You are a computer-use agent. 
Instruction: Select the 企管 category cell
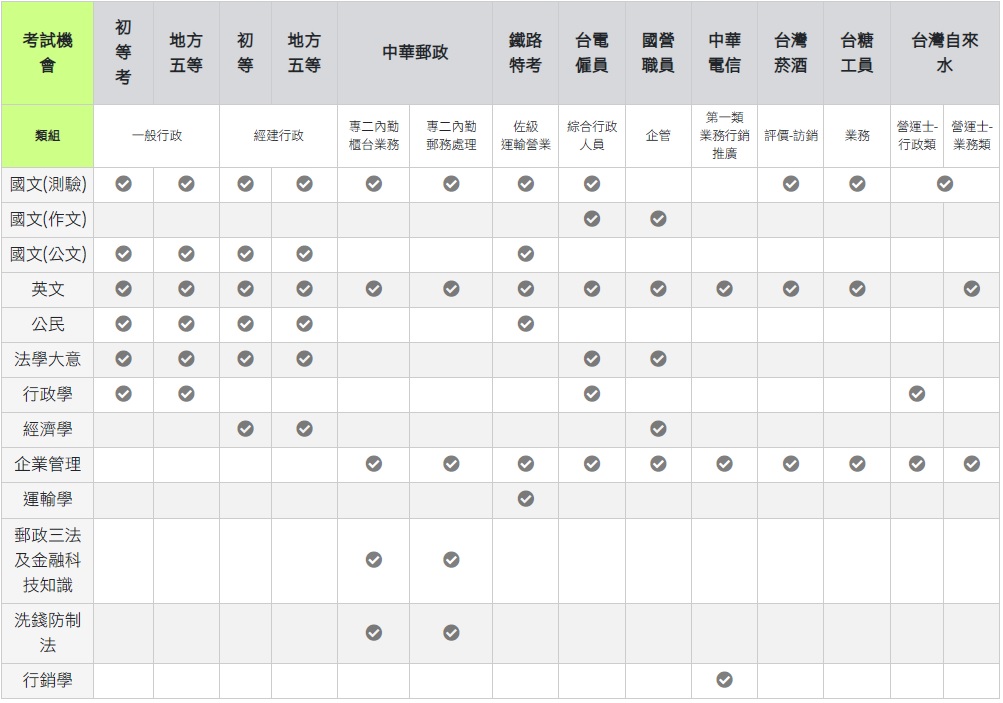[x=658, y=136]
